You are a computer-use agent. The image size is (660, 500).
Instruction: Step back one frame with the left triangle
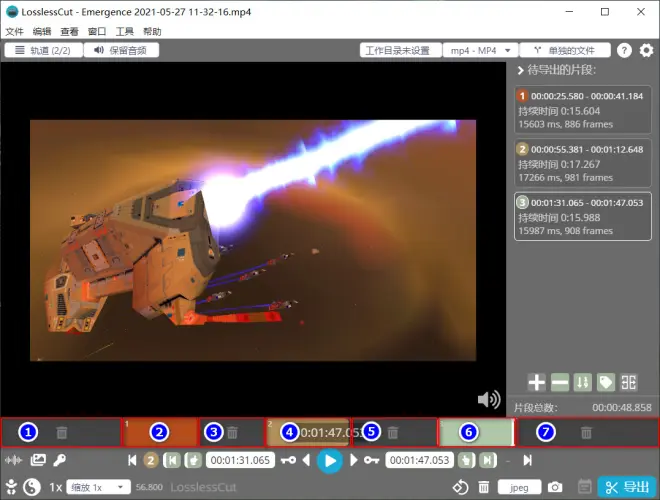[306, 460]
